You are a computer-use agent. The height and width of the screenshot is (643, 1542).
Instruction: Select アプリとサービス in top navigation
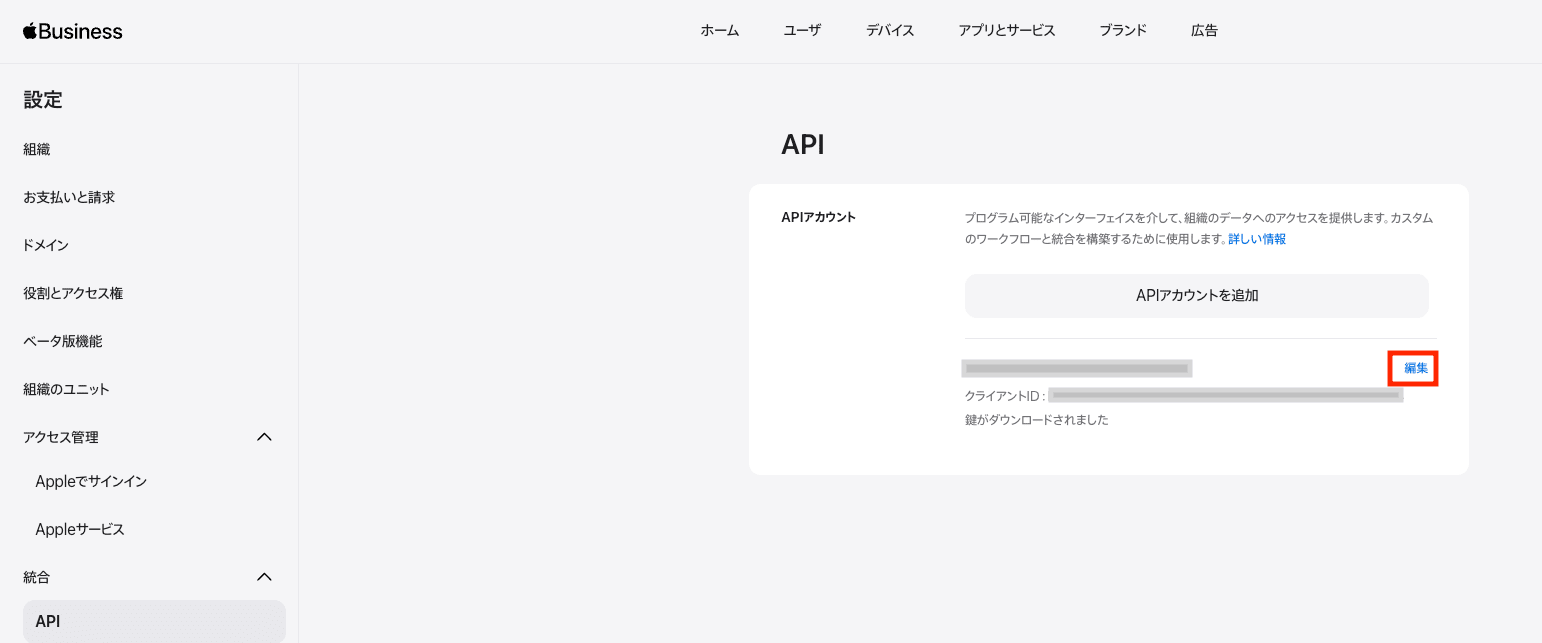point(1007,31)
